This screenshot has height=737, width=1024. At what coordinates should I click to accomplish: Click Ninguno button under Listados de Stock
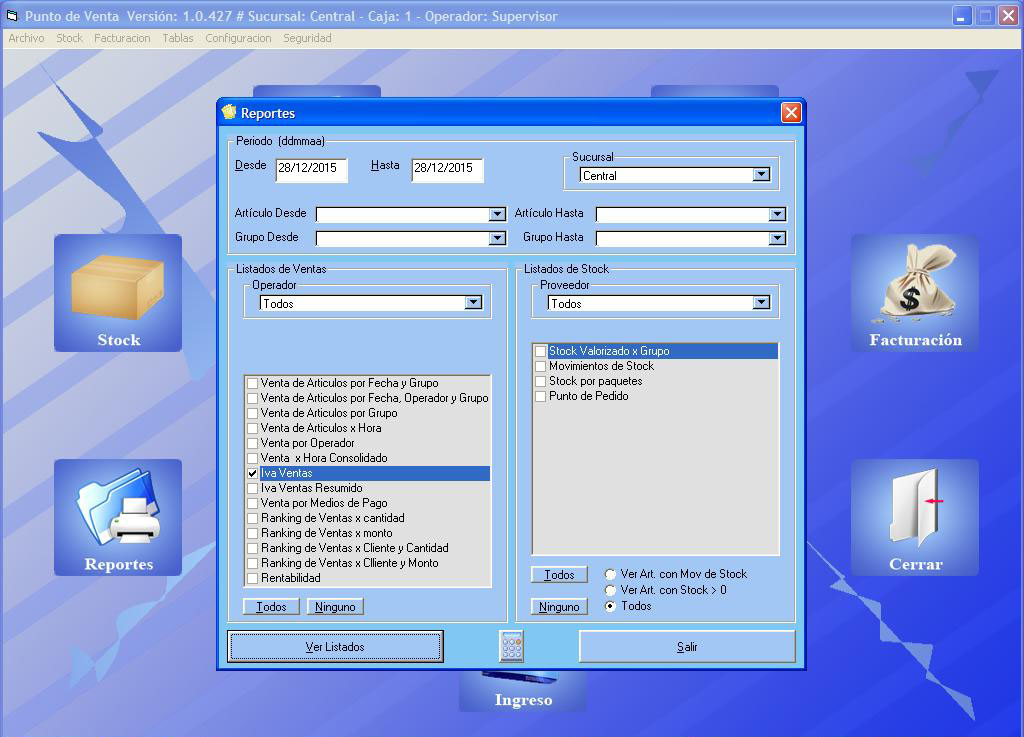(559, 607)
